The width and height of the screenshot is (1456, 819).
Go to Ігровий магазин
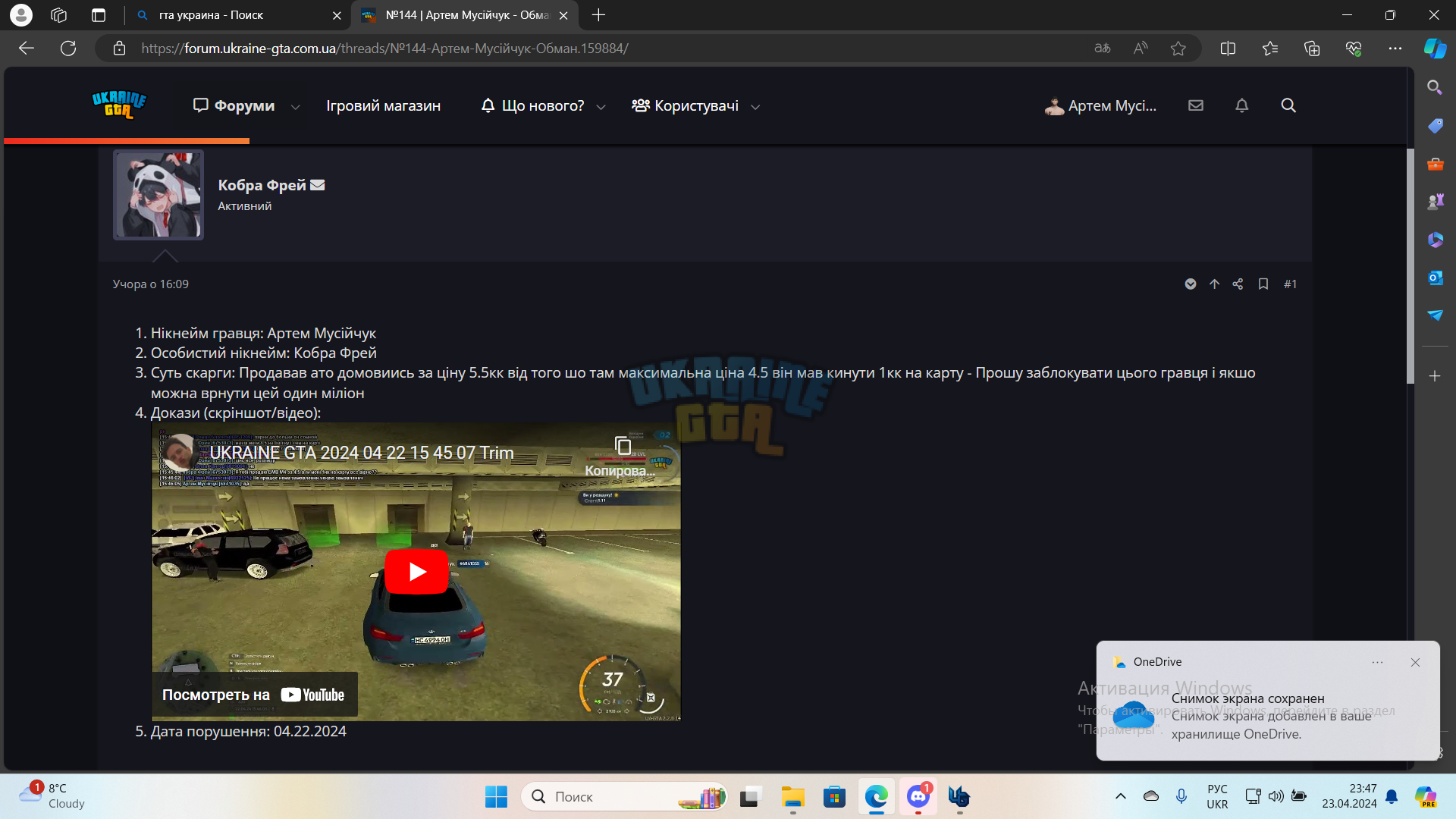(383, 105)
